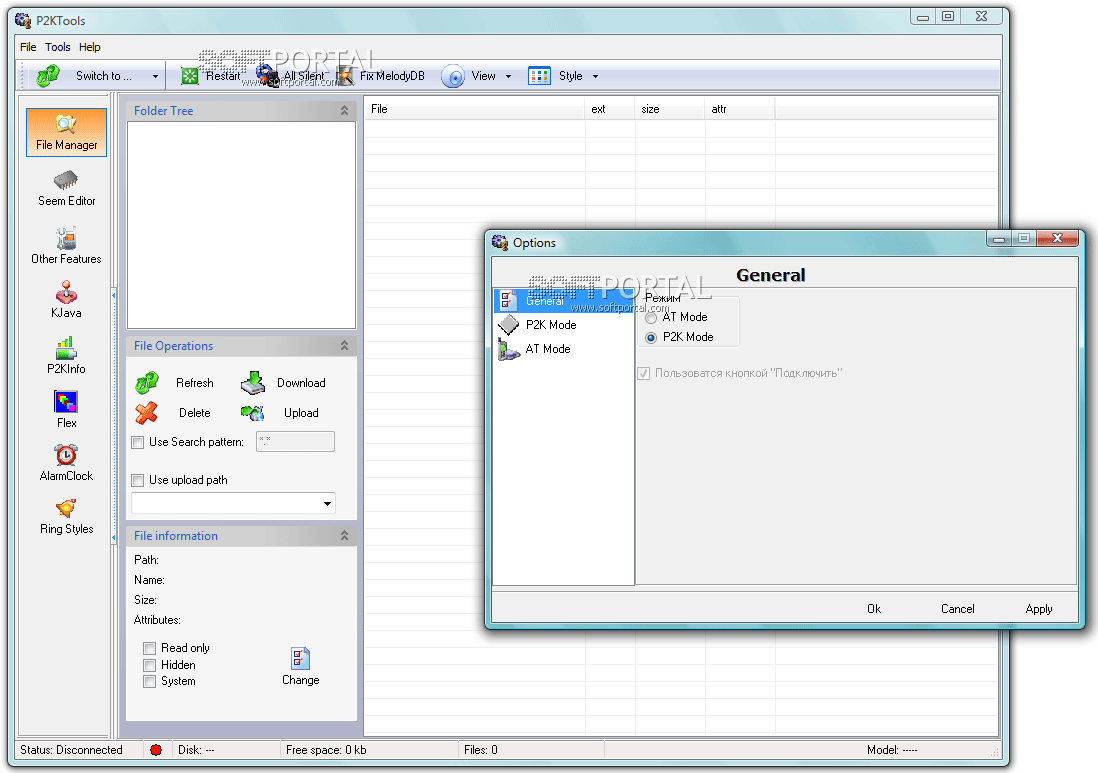Open the File Manager section

[67, 132]
